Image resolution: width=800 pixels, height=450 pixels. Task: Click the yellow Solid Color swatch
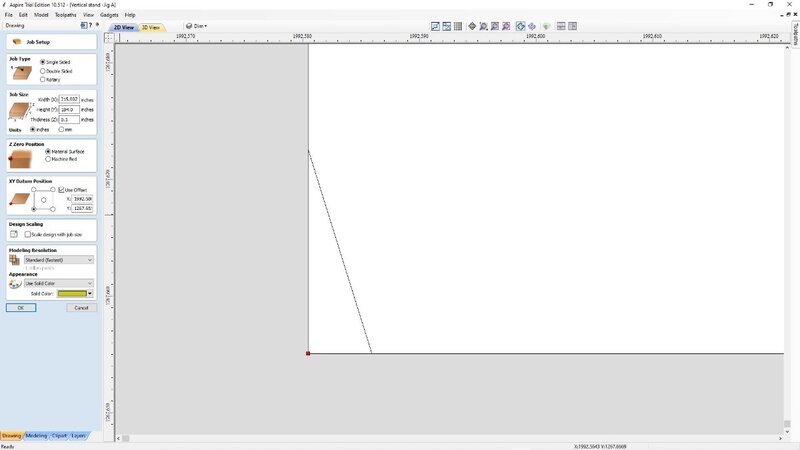pos(72,293)
